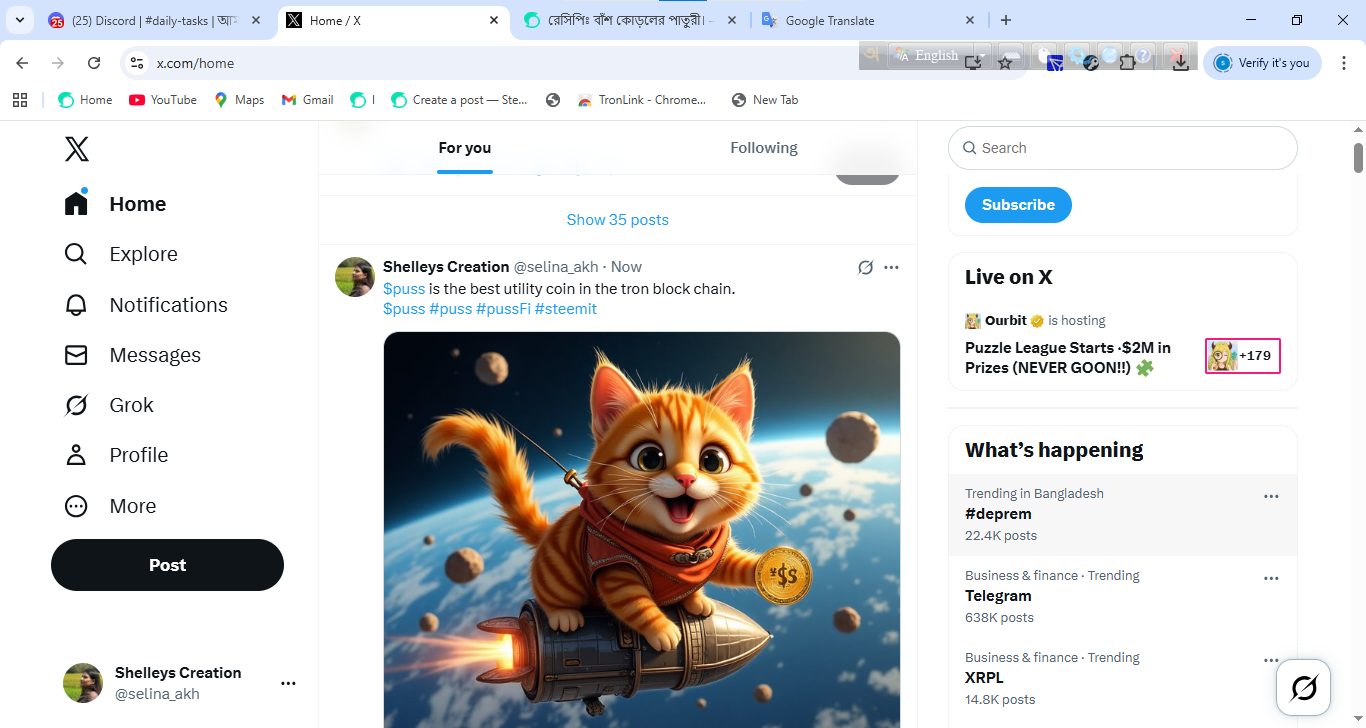This screenshot has height=728, width=1366.
Task: Open the English language selector in the floating bar
Action: tap(941, 56)
